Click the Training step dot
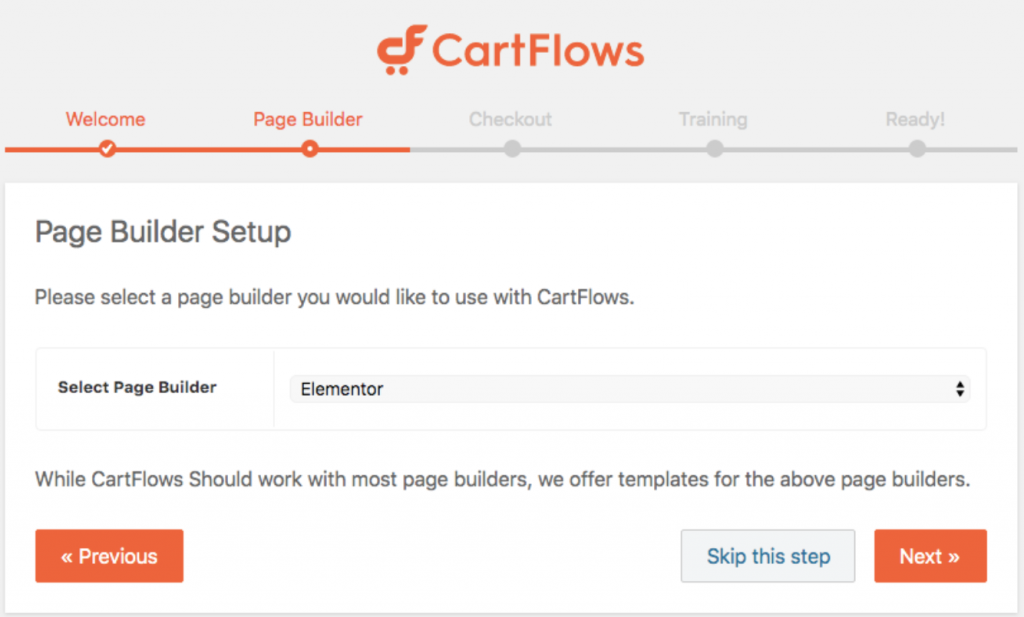This screenshot has height=617, width=1024. (x=714, y=149)
